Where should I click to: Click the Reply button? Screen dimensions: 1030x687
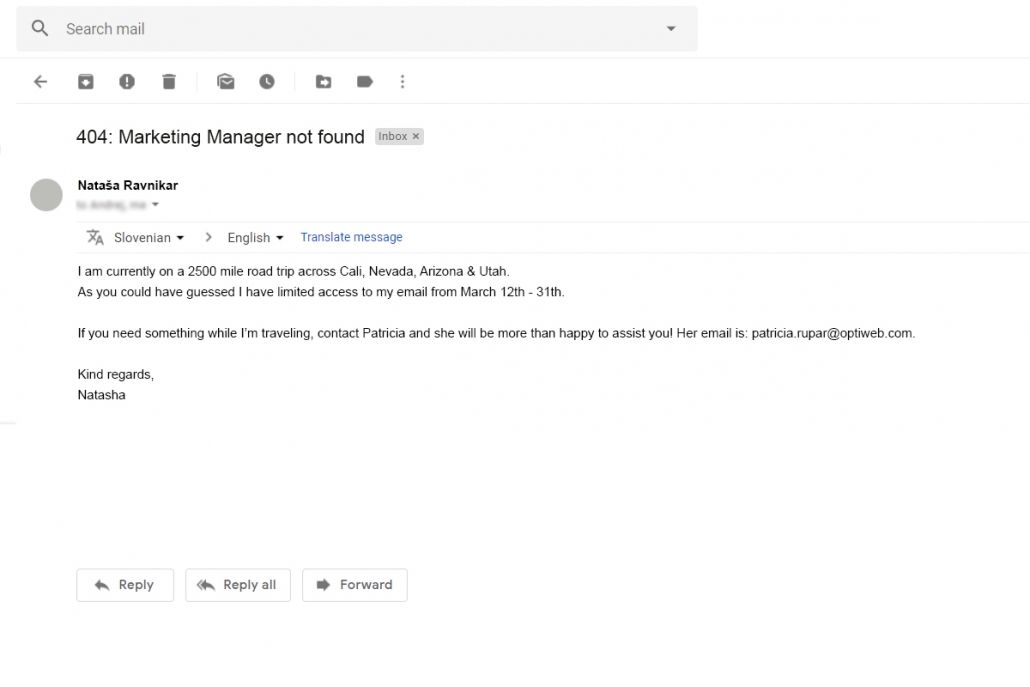point(125,585)
